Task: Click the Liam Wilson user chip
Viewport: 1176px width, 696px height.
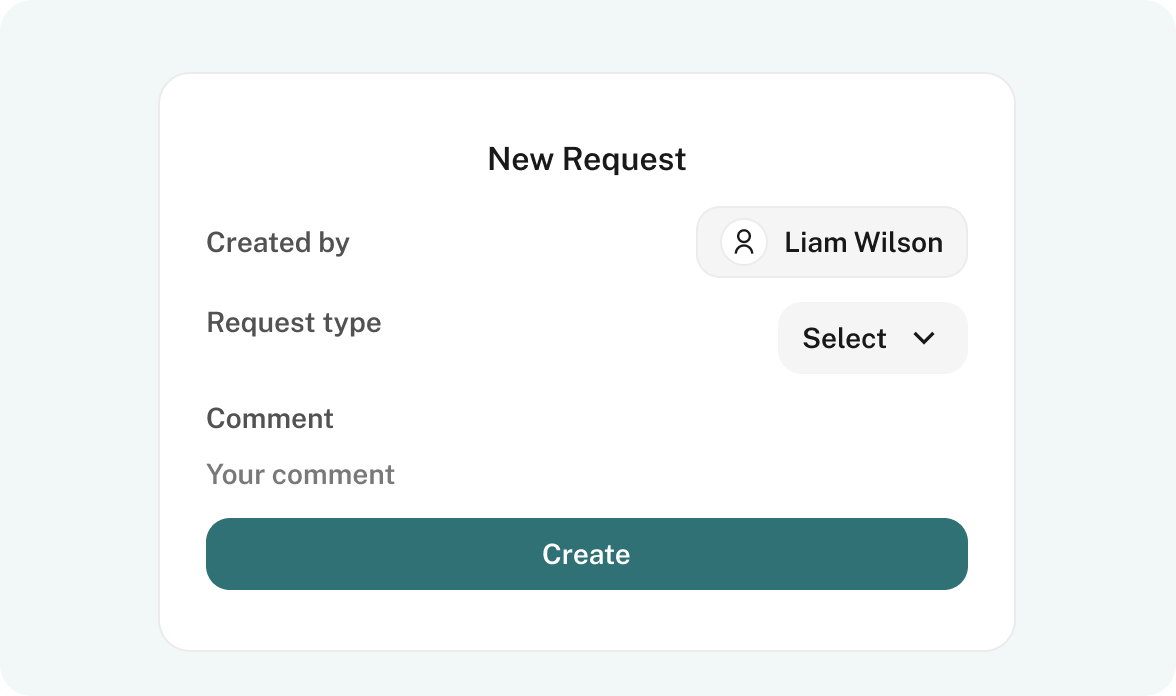Action: pyautogui.click(x=832, y=242)
